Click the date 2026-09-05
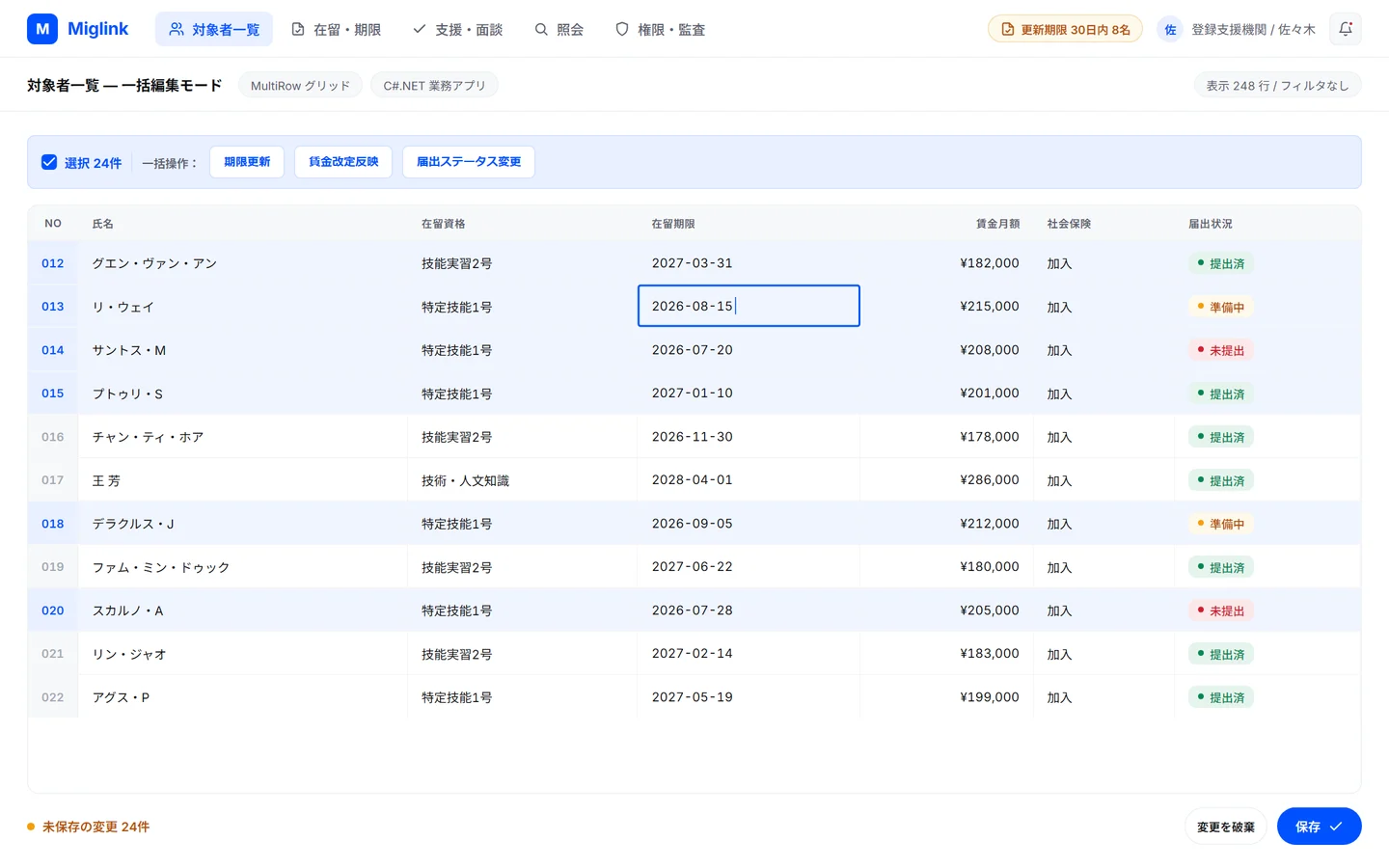This screenshot has width=1389, height=868. (x=692, y=524)
